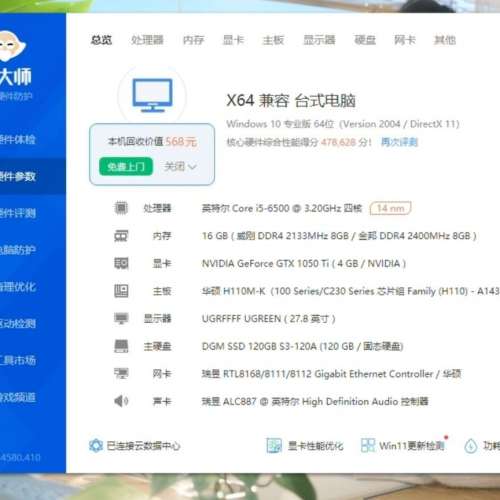
Task: Click the version number at sidebar bottom
Action: click(x=20, y=457)
